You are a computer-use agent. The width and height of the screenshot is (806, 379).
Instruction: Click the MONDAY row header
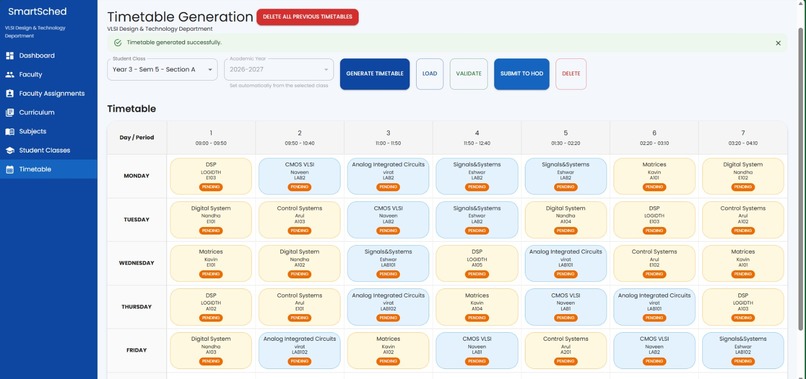pos(137,176)
